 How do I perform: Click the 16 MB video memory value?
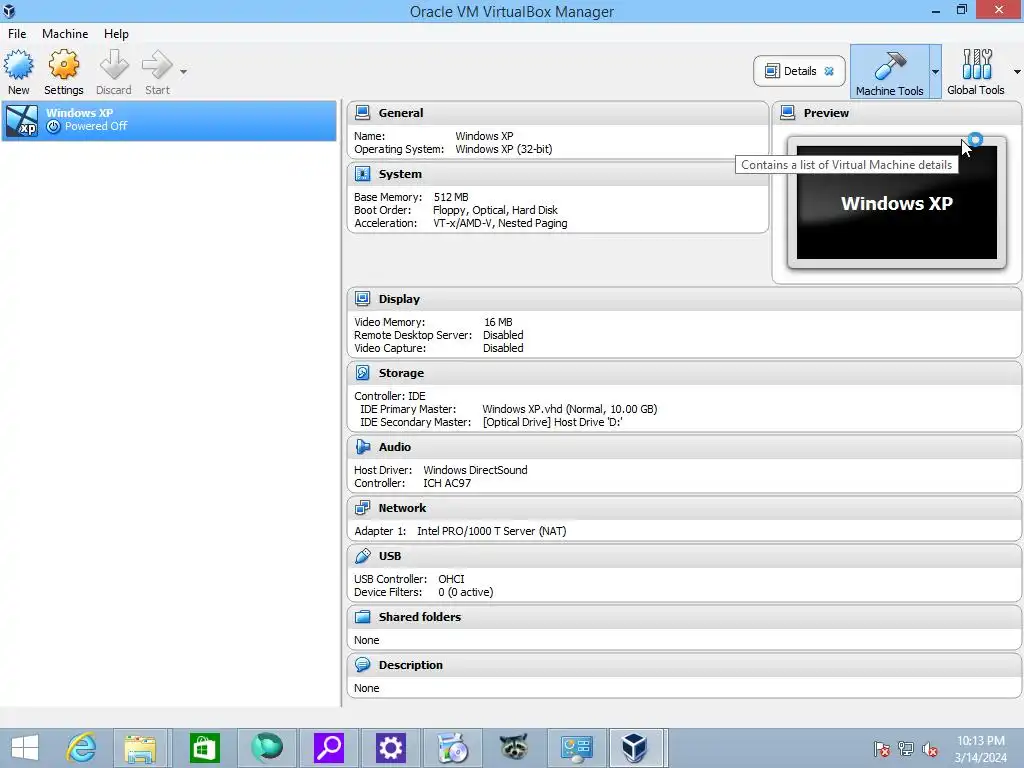pos(498,322)
